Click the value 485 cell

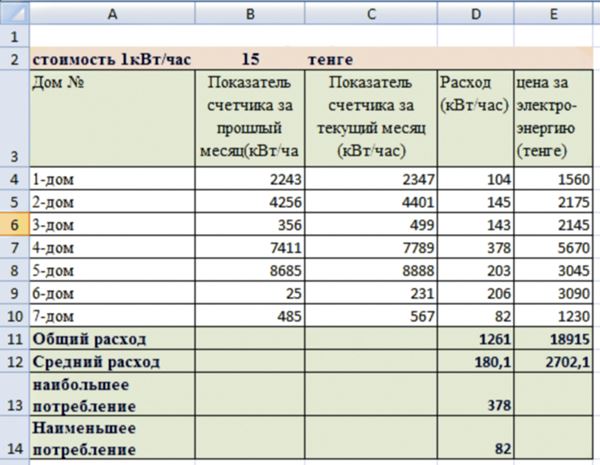(250, 316)
